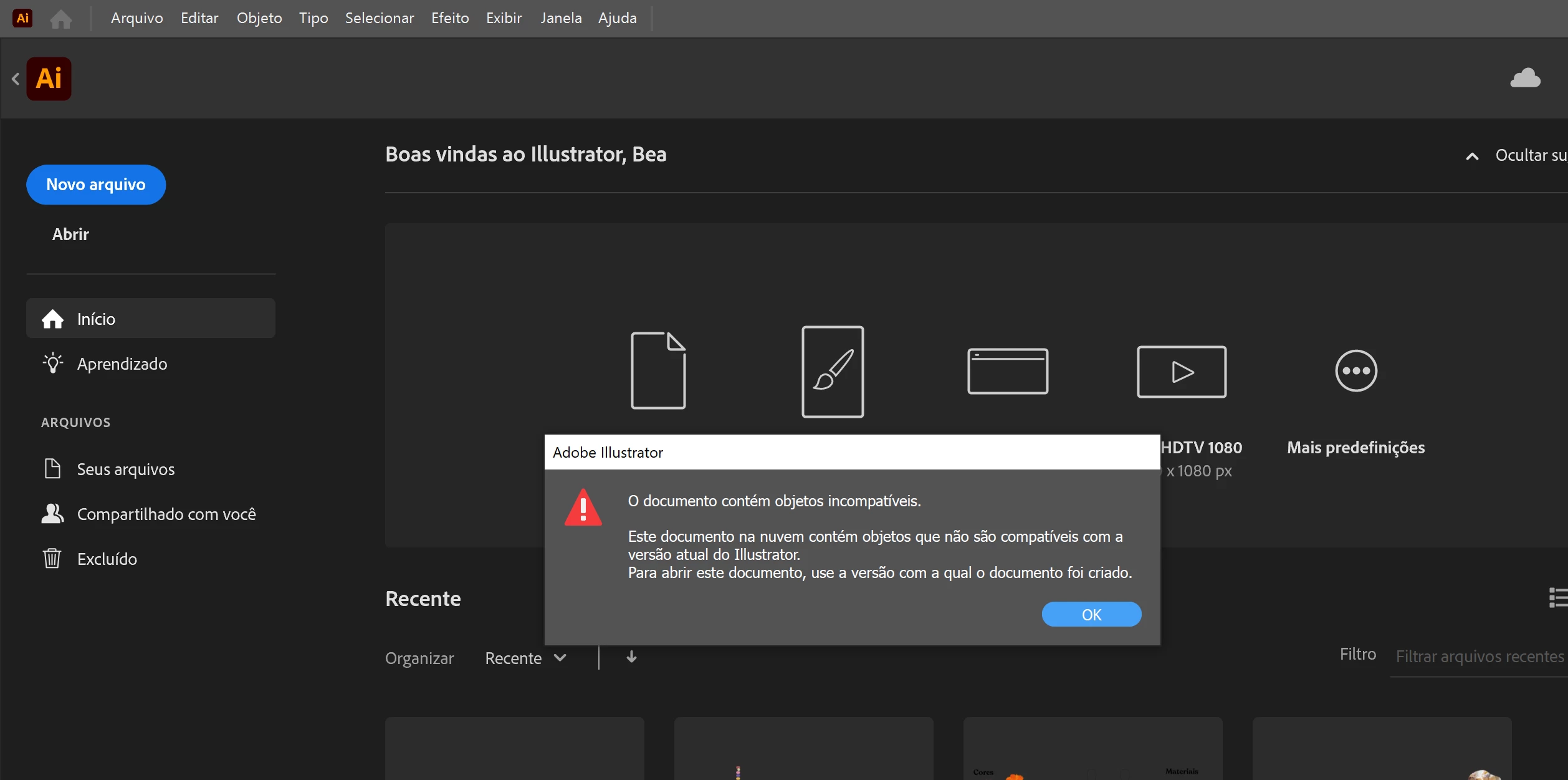Screen dimensions: 1568x780
Task: Click the descending sort arrow icon
Action: [x=631, y=657]
